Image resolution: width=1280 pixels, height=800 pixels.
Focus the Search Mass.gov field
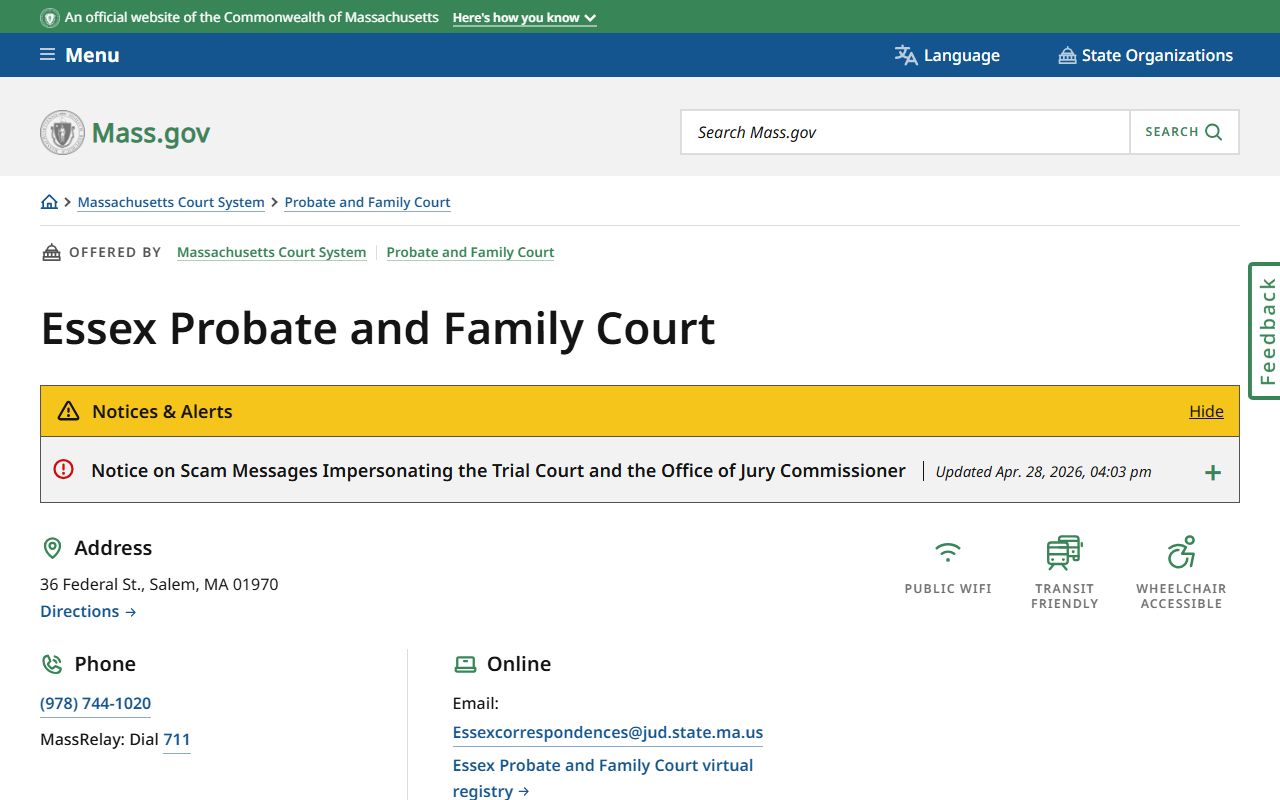[x=905, y=132]
